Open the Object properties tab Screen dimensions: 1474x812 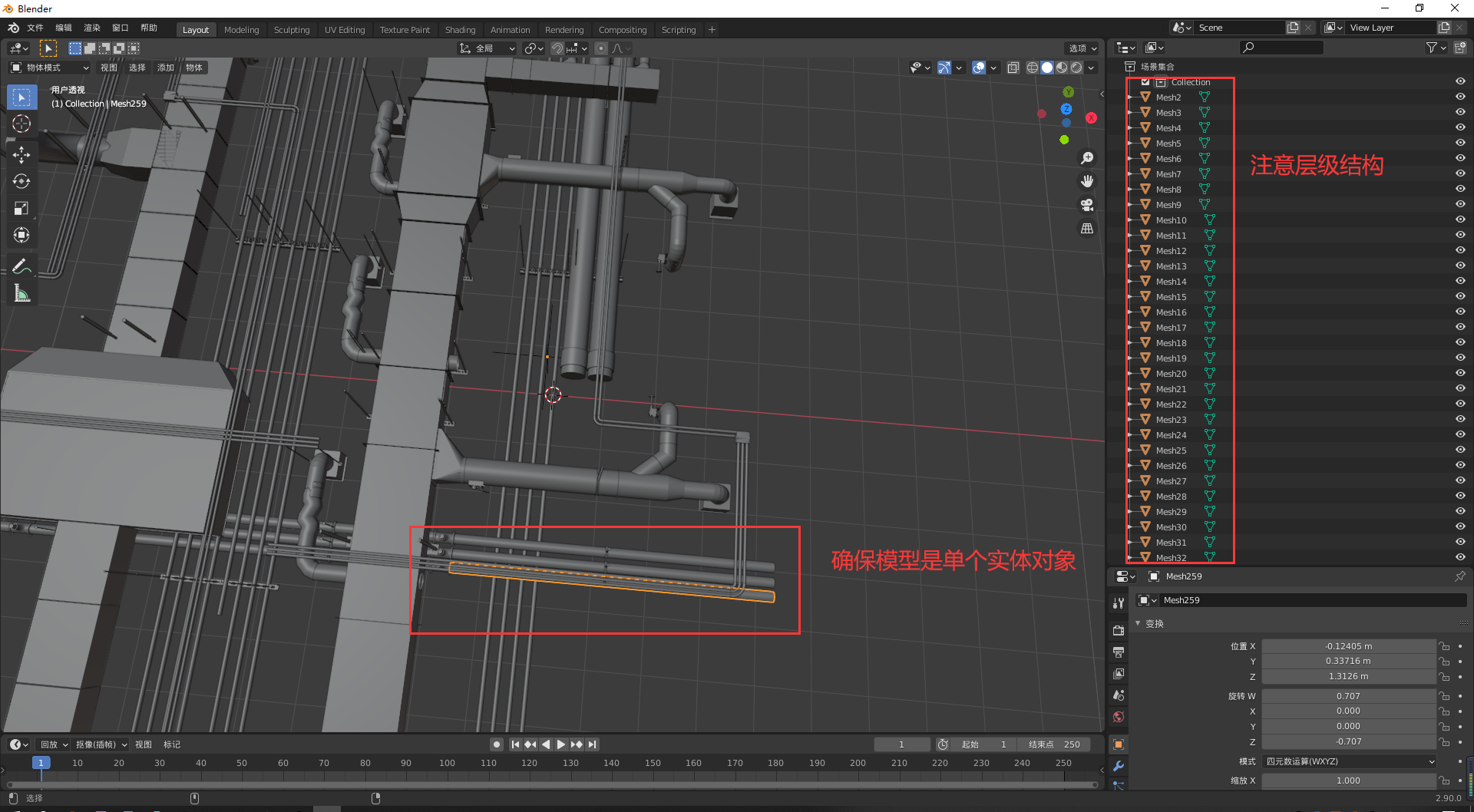point(1119,744)
